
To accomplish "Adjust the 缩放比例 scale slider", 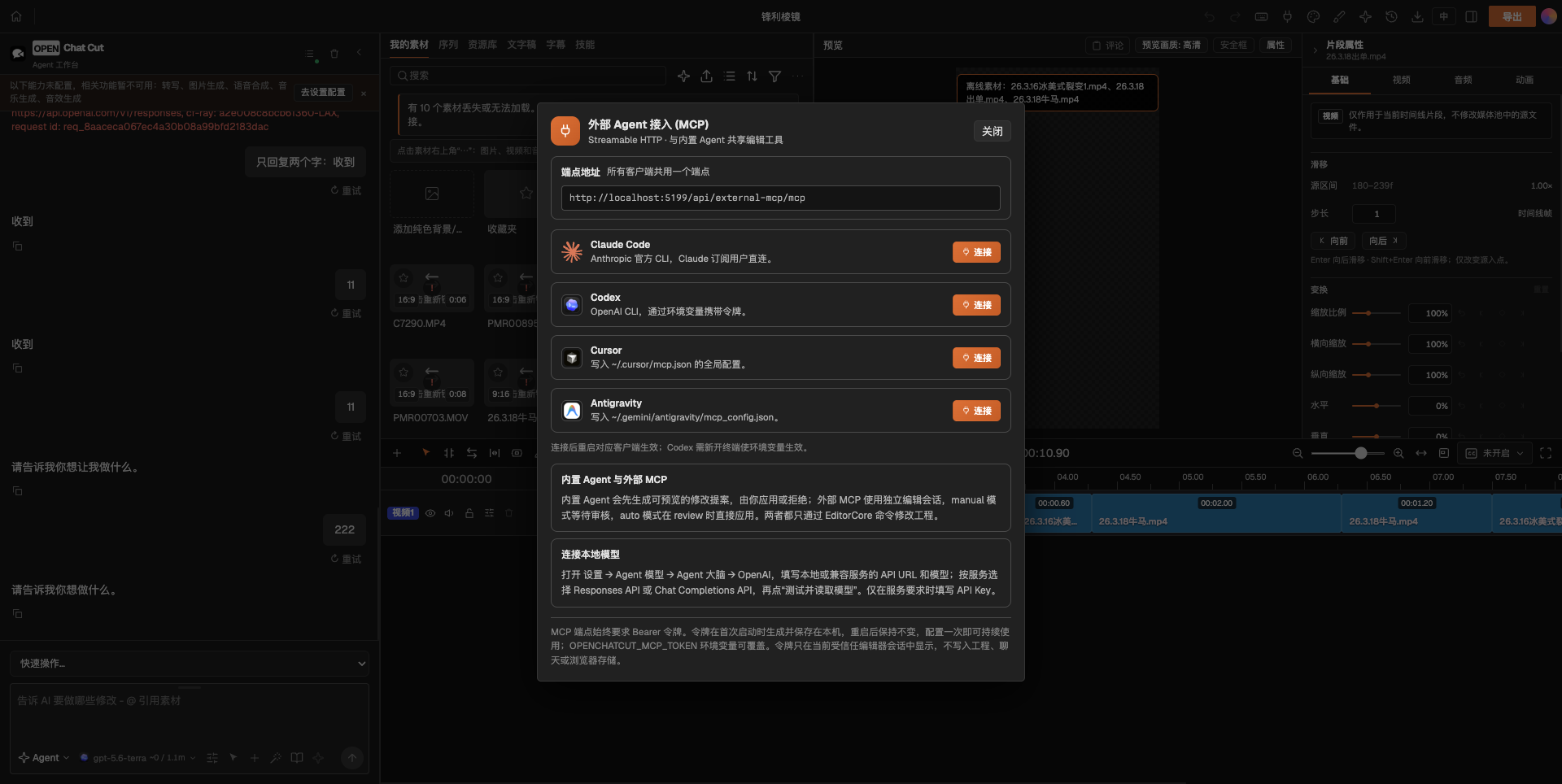I will (1376, 313).
